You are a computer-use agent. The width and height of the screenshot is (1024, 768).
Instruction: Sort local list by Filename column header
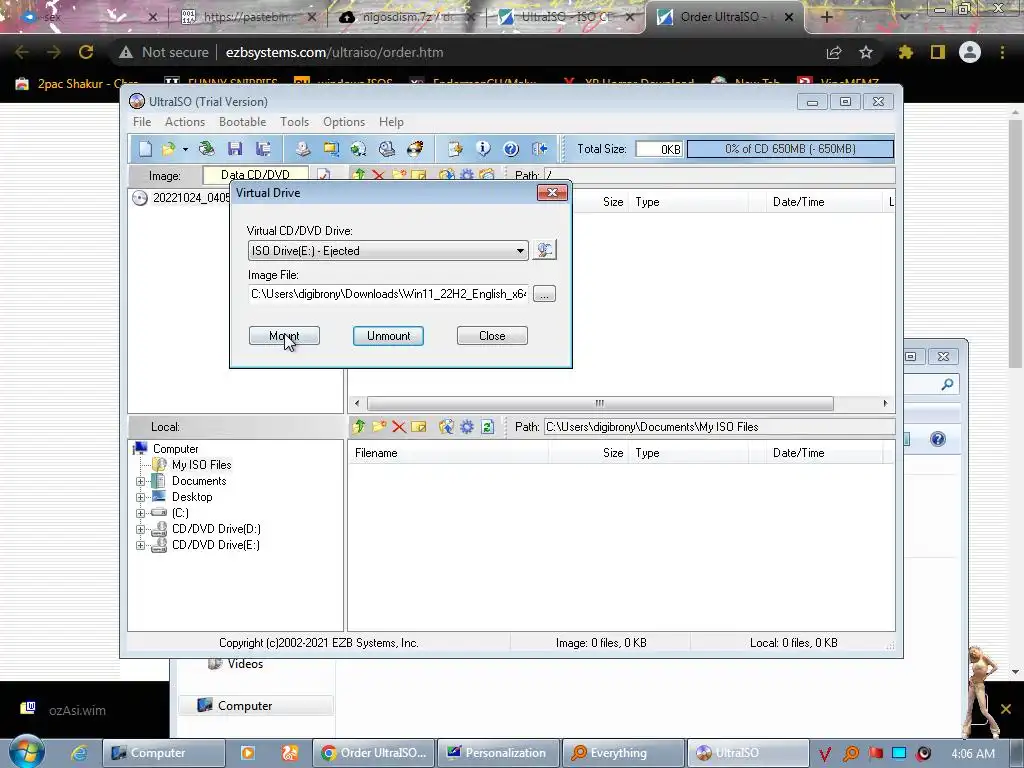coord(449,453)
